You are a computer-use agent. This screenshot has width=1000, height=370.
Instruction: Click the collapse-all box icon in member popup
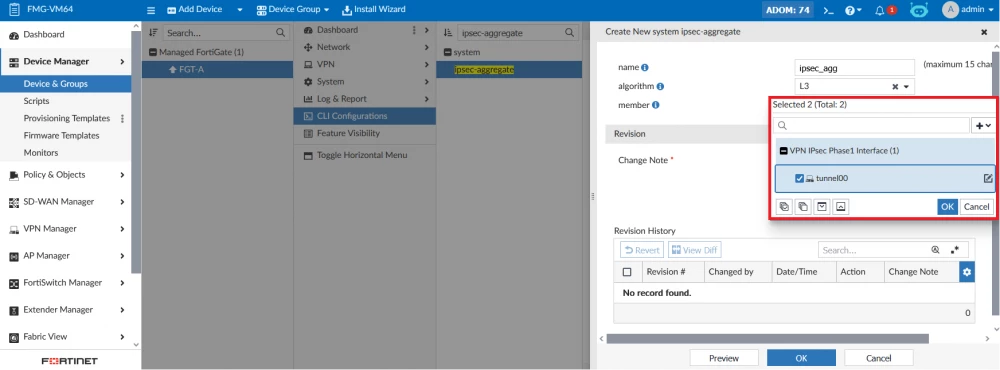pyautogui.click(x=841, y=206)
